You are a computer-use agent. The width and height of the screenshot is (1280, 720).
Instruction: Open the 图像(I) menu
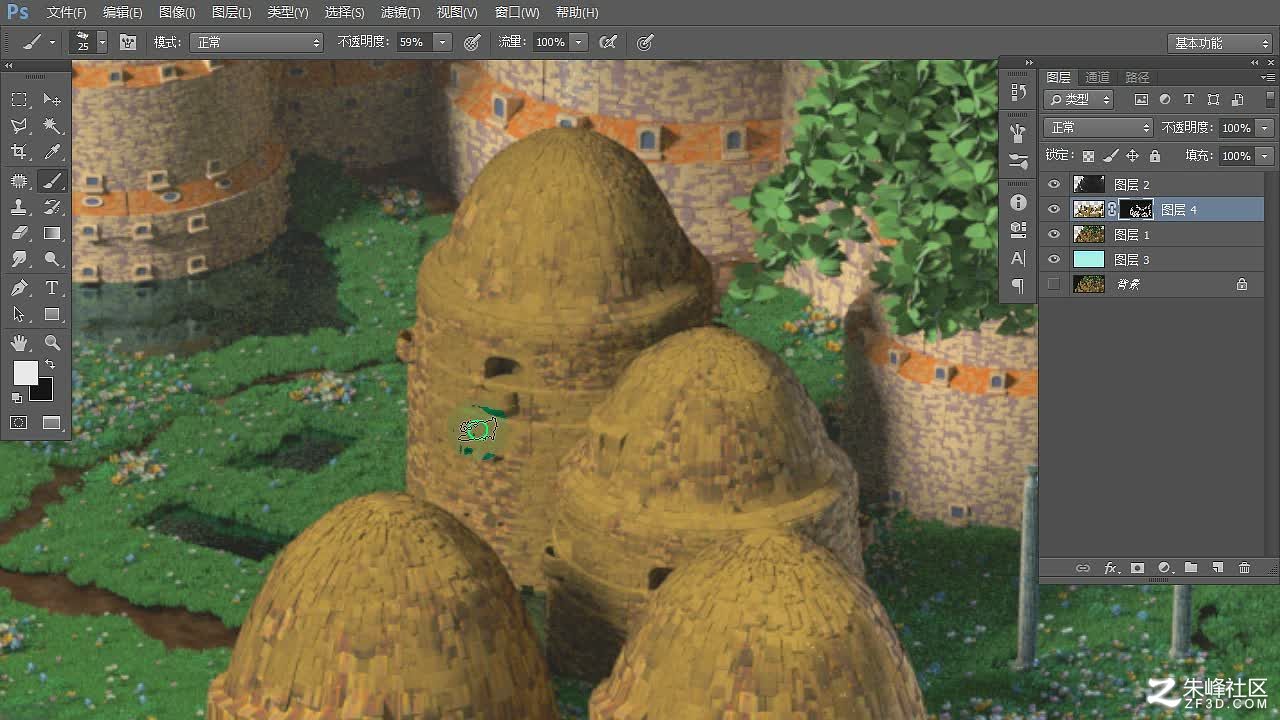pos(177,13)
